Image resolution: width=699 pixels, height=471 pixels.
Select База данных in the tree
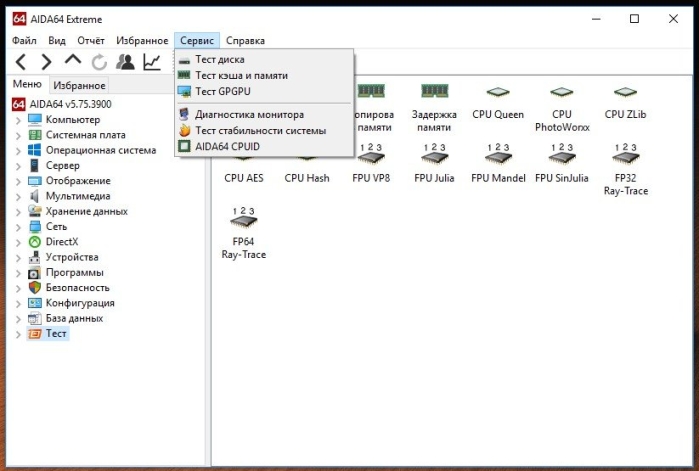[x=66, y=318]
